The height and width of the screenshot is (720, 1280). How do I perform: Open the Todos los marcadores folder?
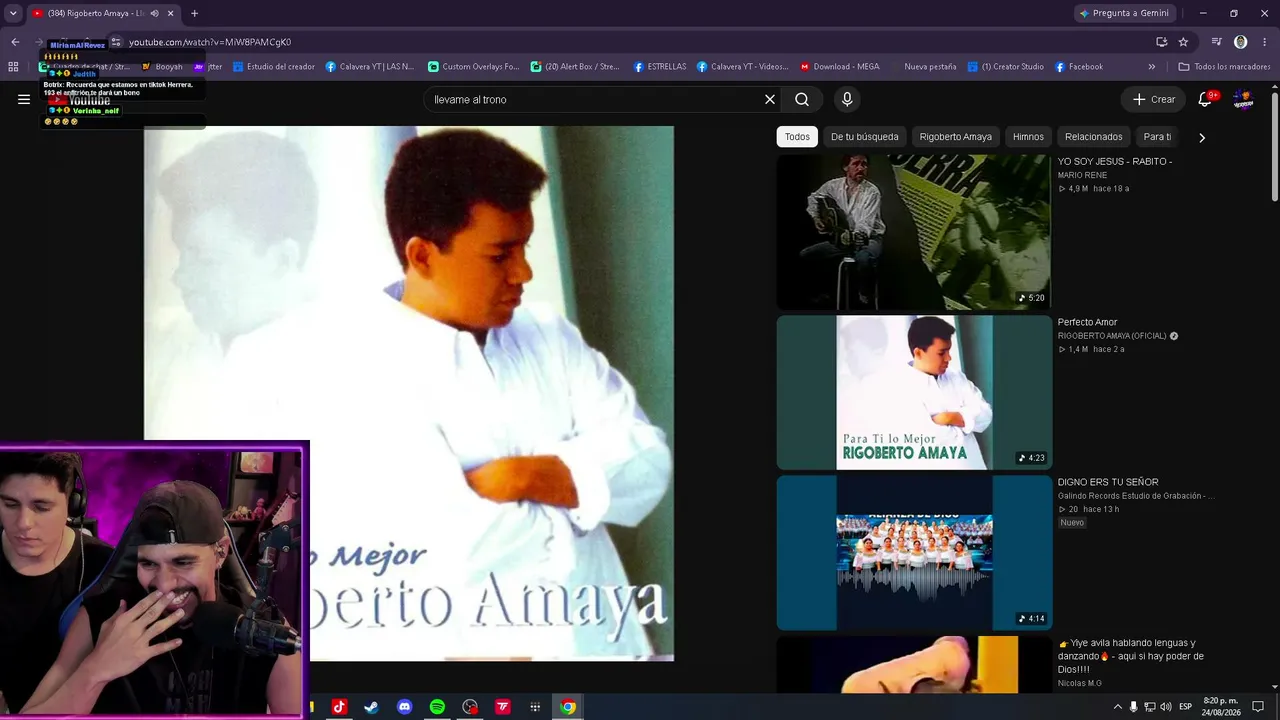click(x=1225, y=67)
